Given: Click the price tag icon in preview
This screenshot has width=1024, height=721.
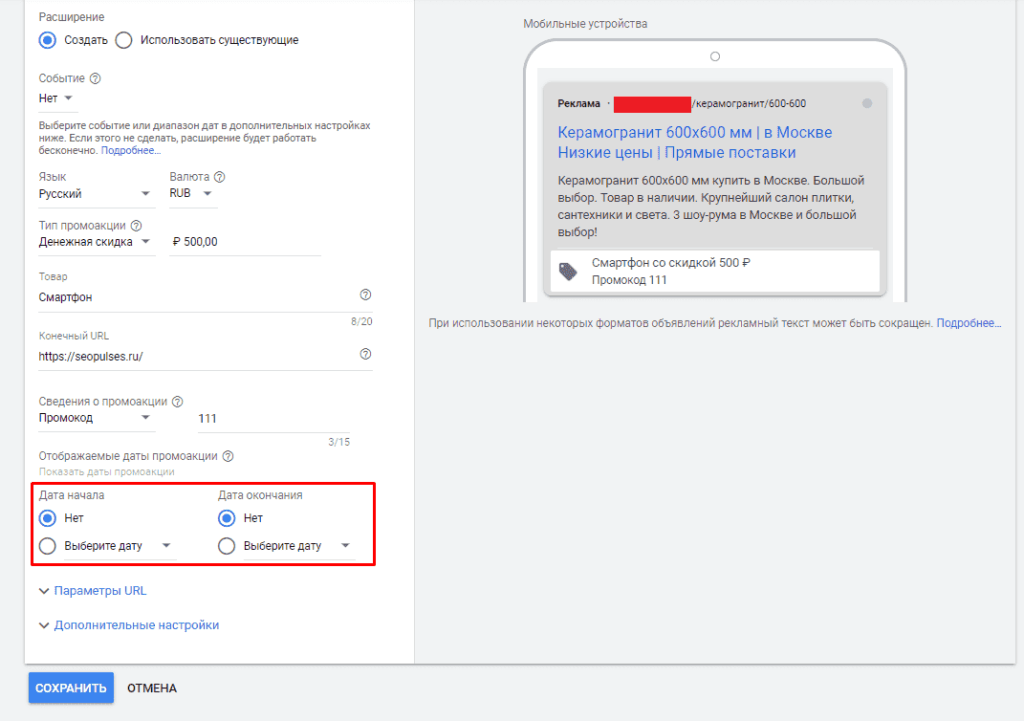Looking at the screenshot, I should (568, 271).
